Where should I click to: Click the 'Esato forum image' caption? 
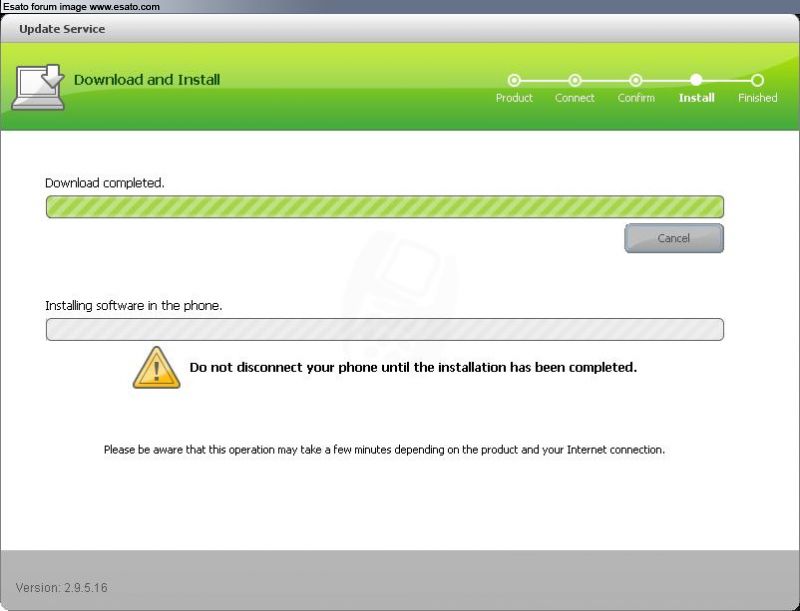coord(82,7)
